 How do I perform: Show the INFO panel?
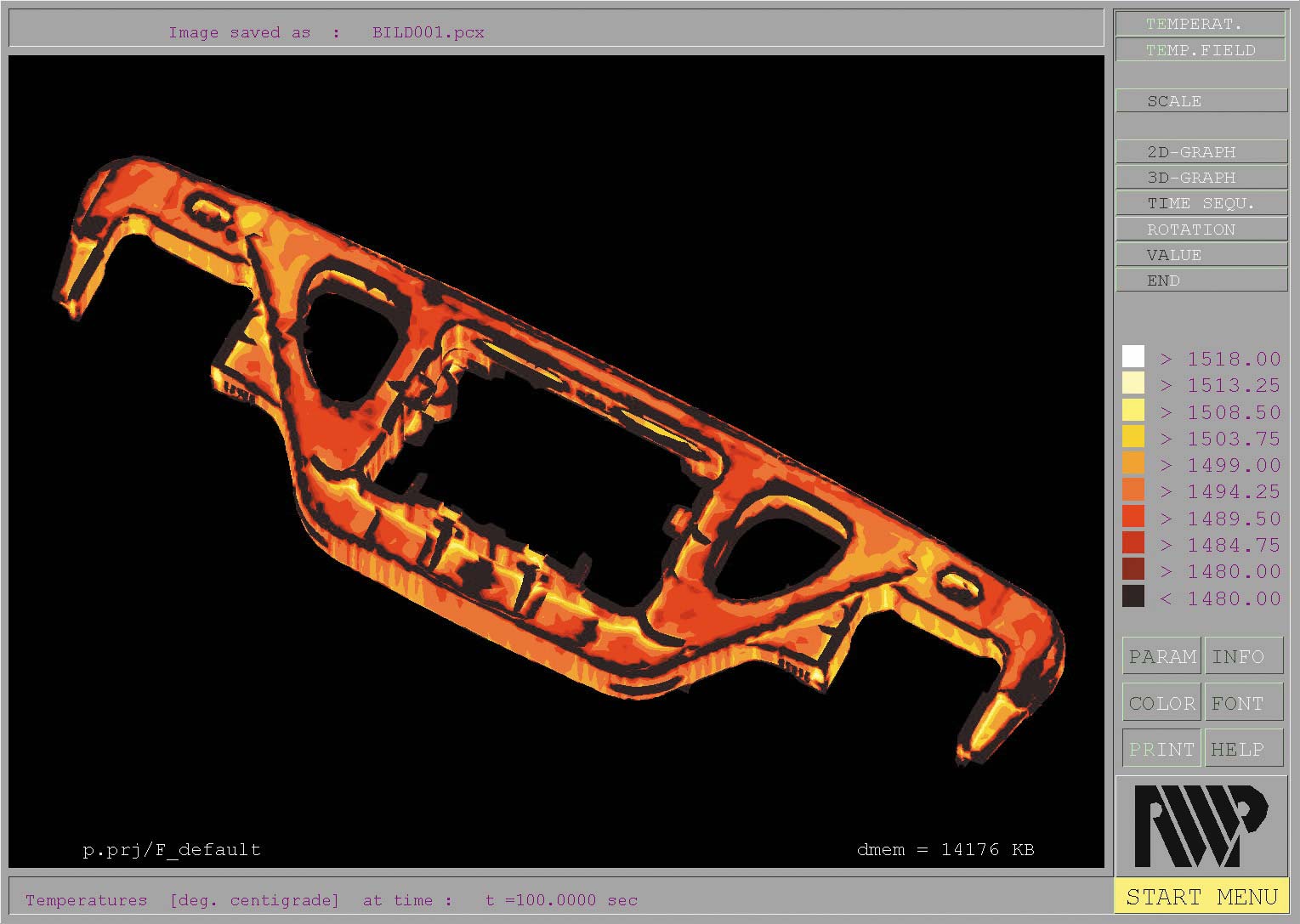tap(1243, 656)
